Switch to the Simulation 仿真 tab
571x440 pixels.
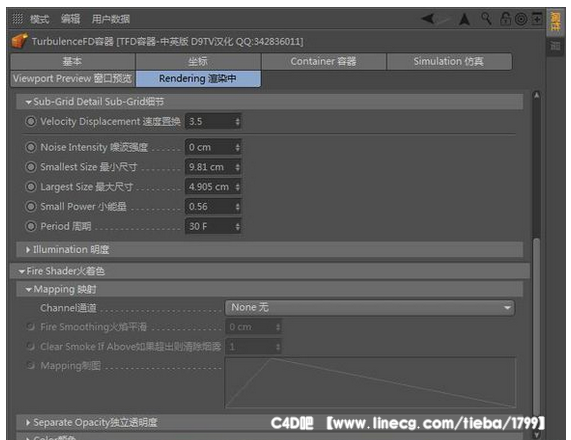pos(449,61)
